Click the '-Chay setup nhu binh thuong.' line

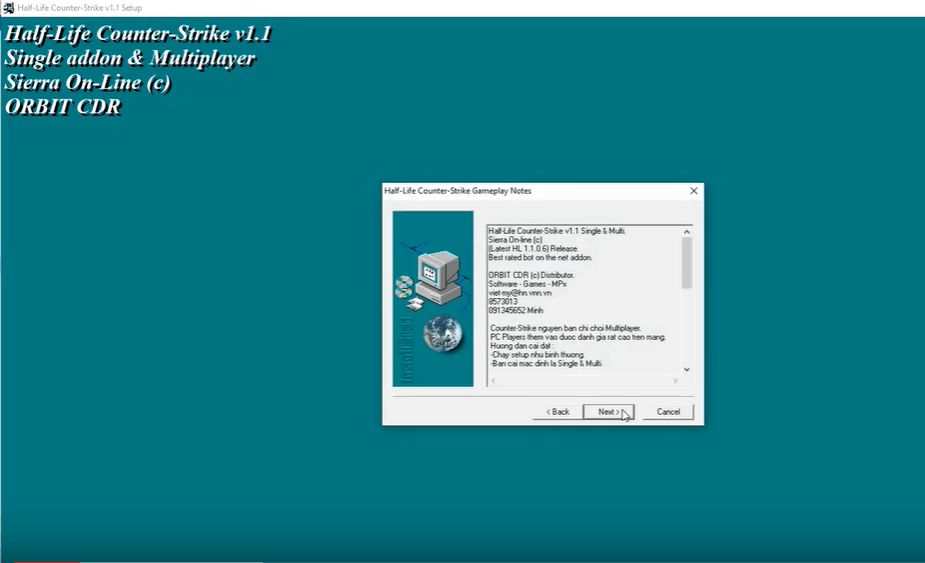[x=537, y=355]
